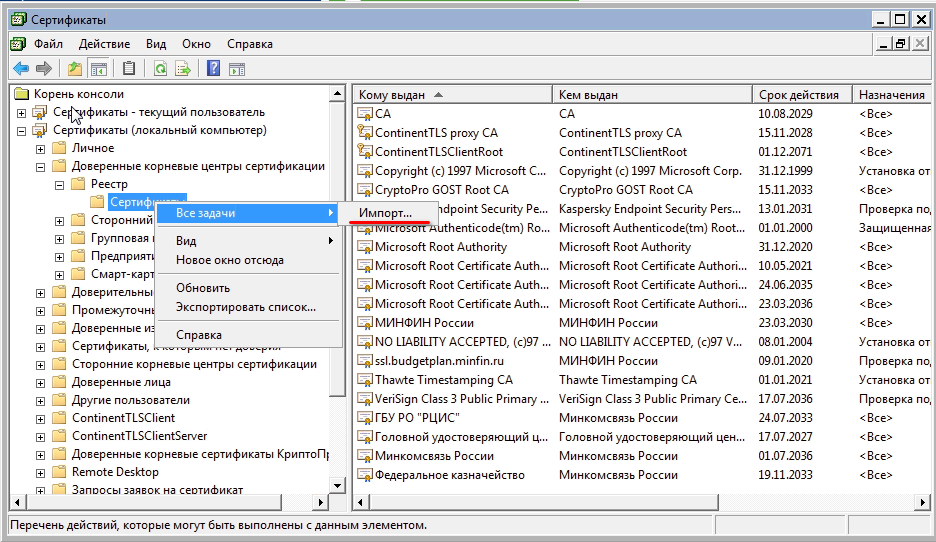Image resolution: width=936 pixels, height=542 pixels.
Task: Sort by the Срок действия column header
Action: (x=803, y=94)
